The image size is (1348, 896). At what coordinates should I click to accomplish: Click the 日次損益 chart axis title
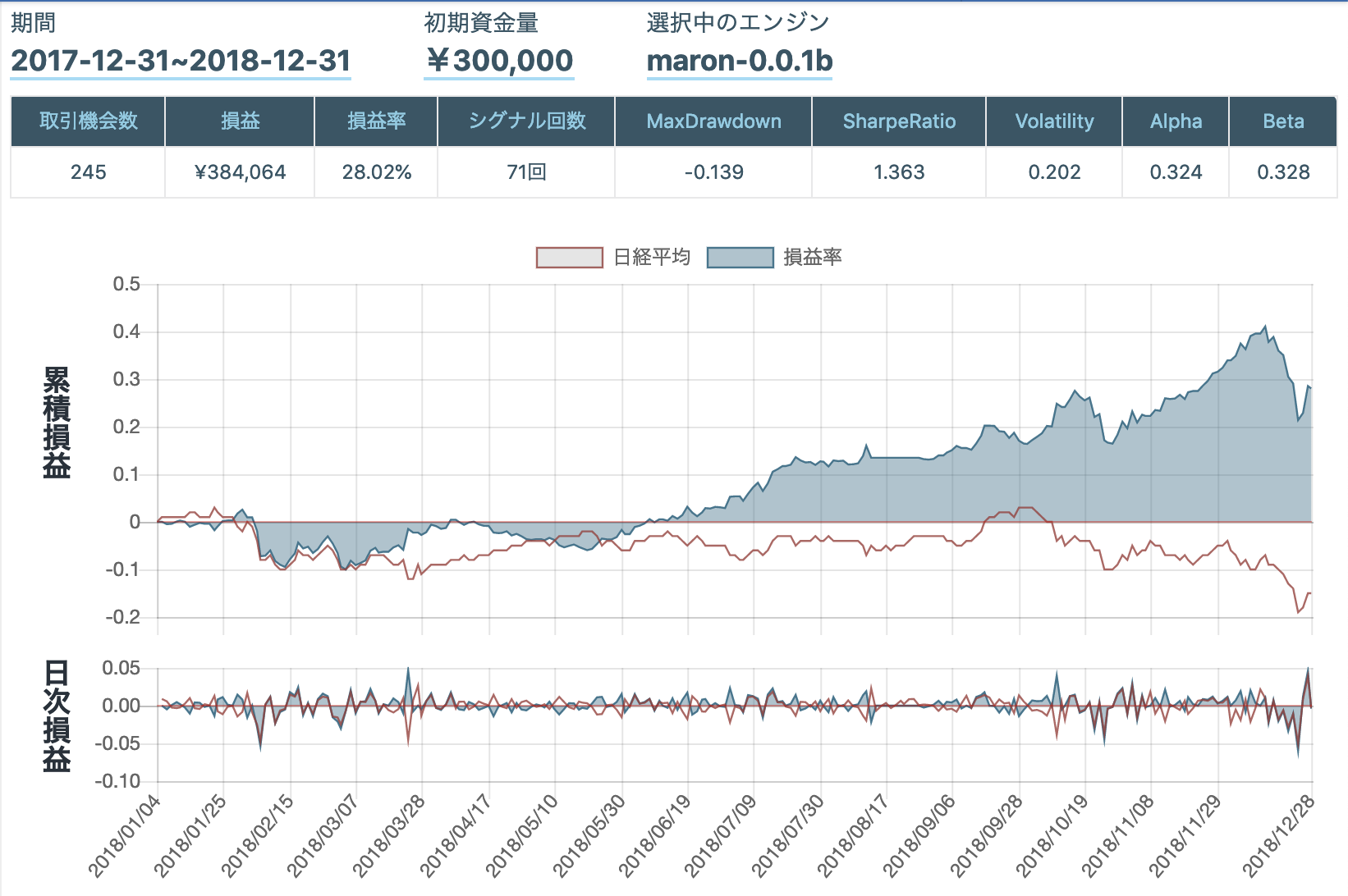pos(57,716)
